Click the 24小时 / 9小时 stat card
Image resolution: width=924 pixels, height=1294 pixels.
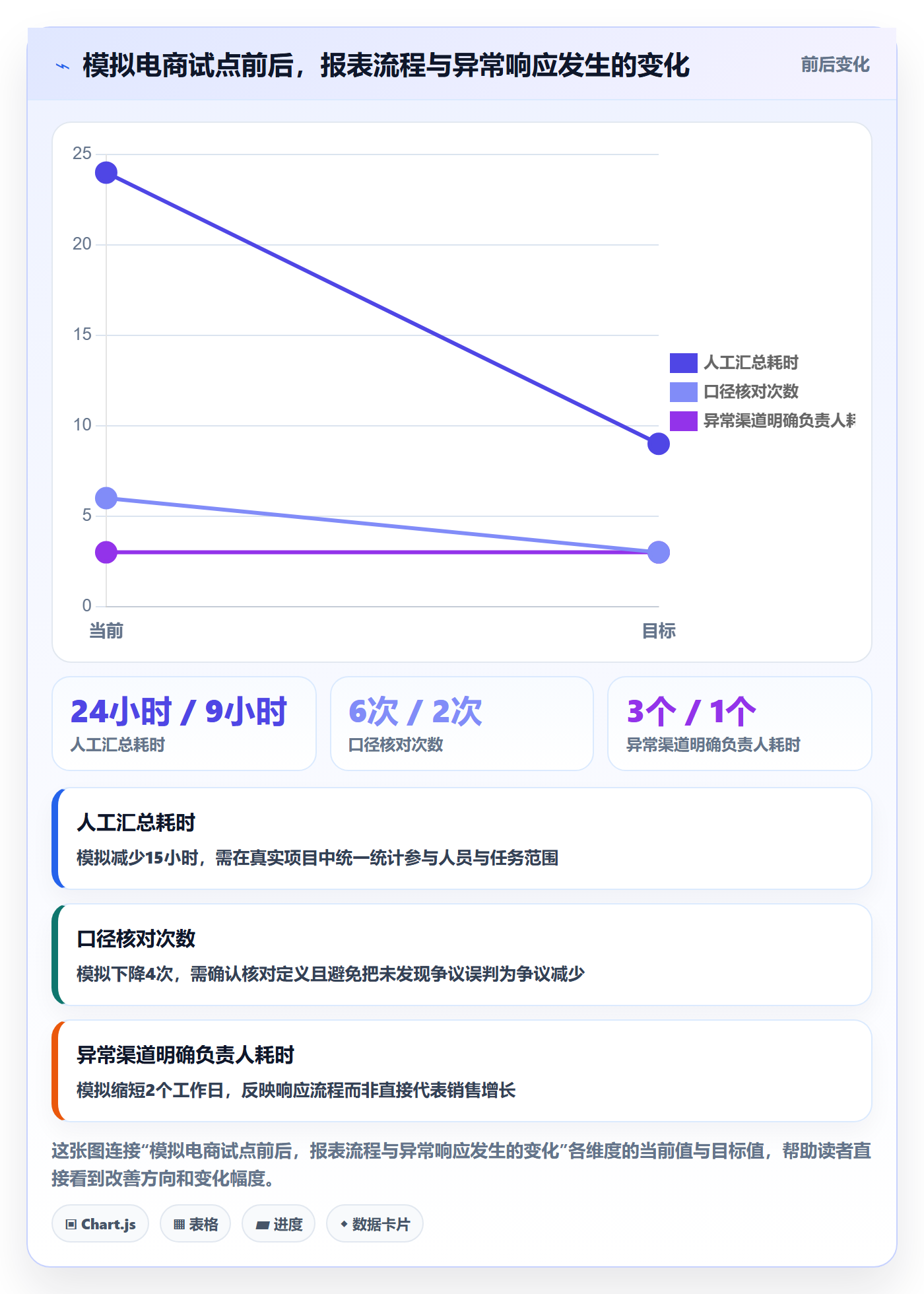point(184,724)
